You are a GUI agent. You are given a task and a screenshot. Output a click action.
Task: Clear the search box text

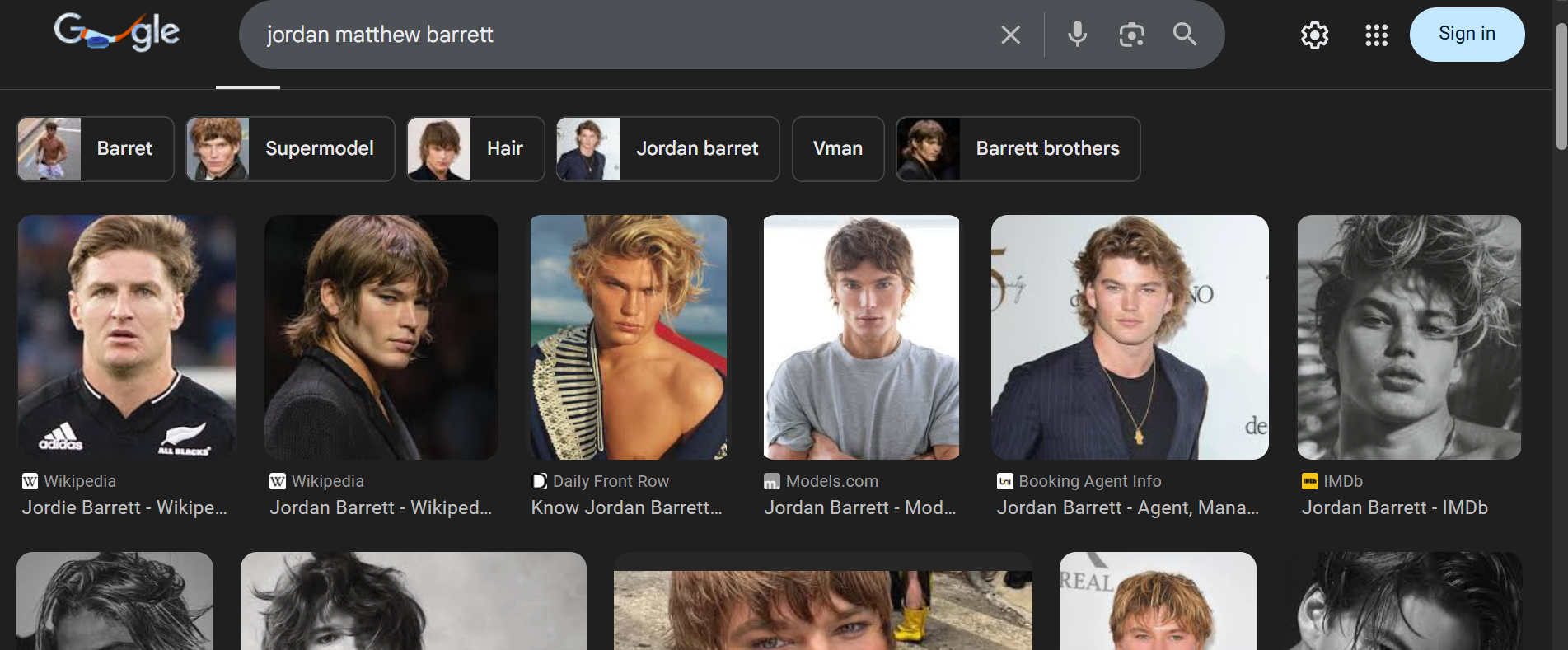tap(1010, 35)
